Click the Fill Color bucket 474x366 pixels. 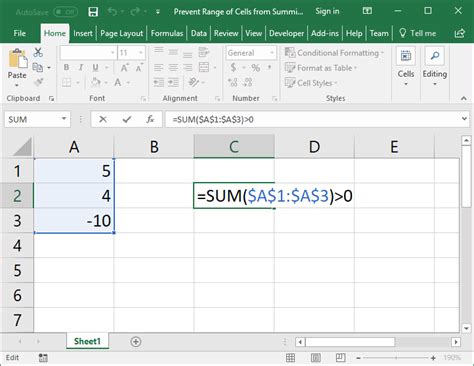96,82
